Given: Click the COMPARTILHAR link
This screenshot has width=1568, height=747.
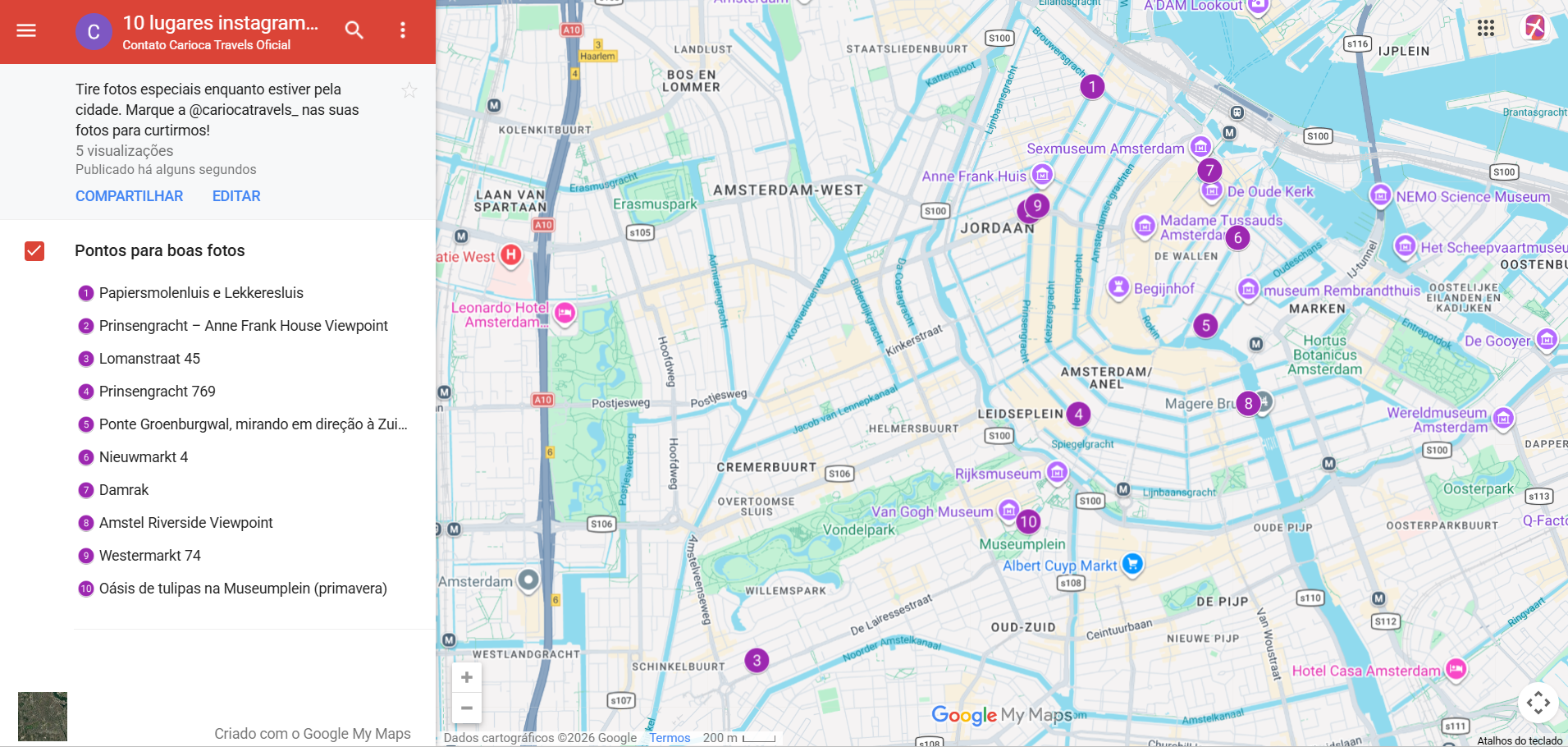Looking at the screenshot, I should [129, 196].
